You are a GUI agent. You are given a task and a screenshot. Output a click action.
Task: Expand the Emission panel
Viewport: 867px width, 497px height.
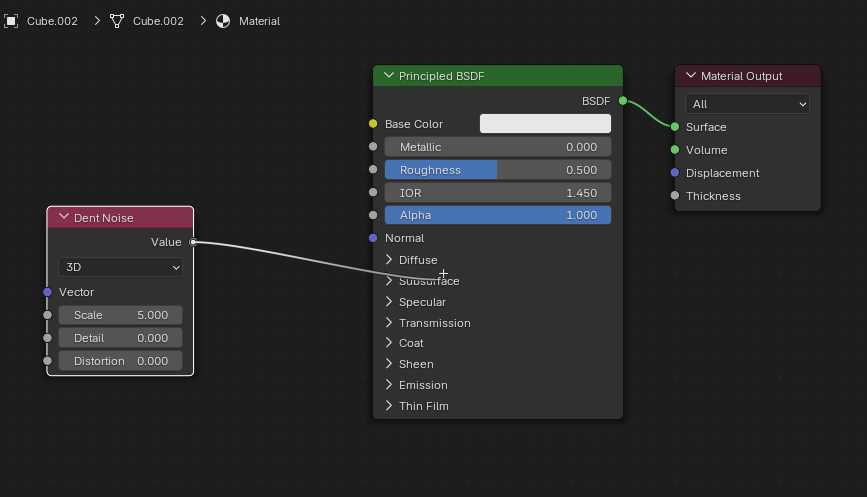pyautogui.click(x=389, y=385)
